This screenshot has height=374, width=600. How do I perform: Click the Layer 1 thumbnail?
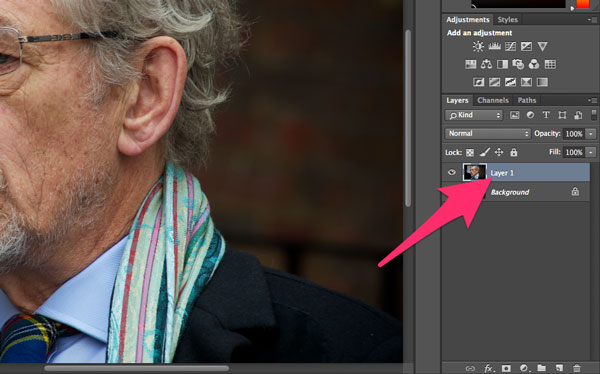[474, 172]
